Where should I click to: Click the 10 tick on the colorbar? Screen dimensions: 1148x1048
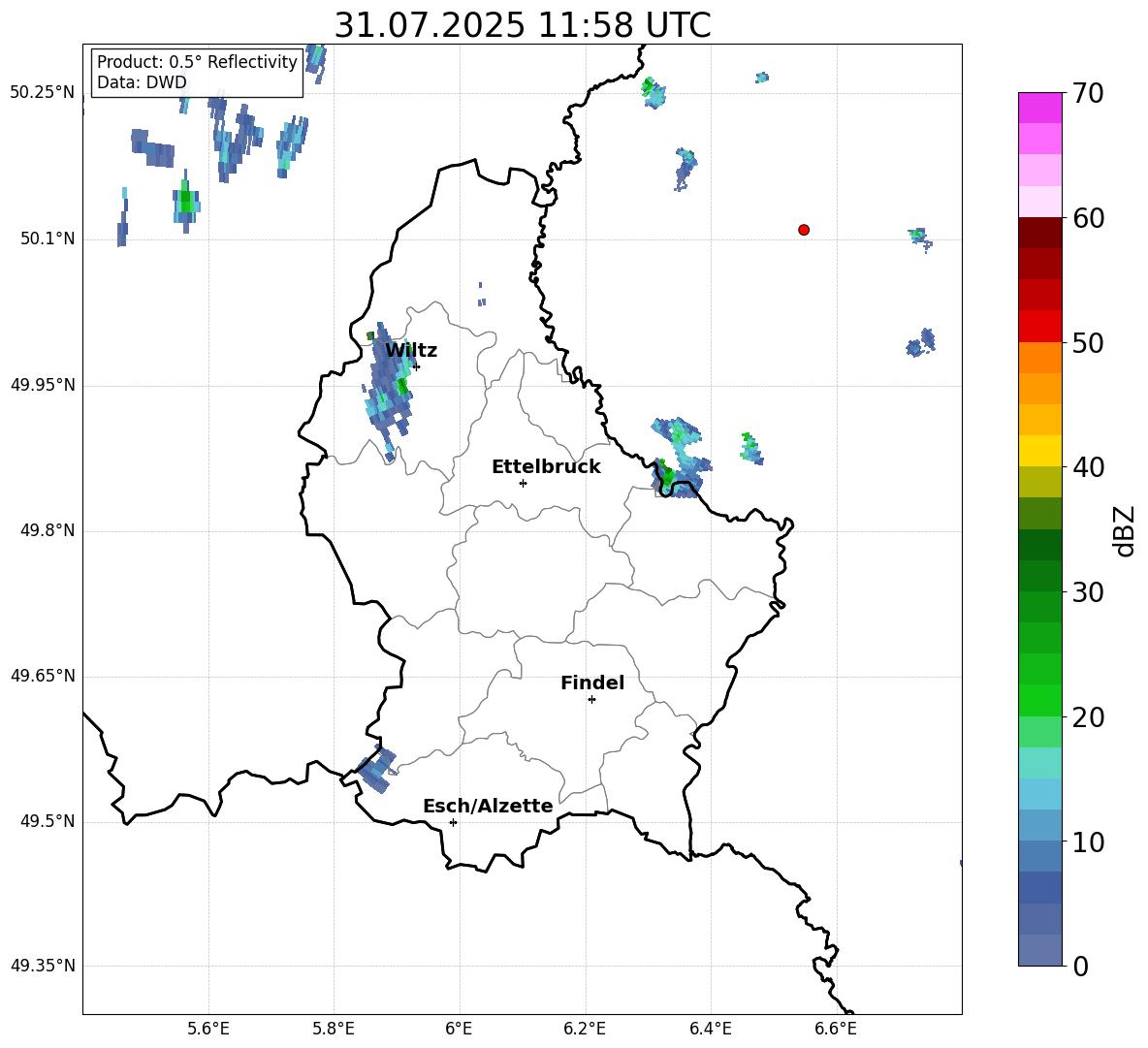pos(1088,842)
